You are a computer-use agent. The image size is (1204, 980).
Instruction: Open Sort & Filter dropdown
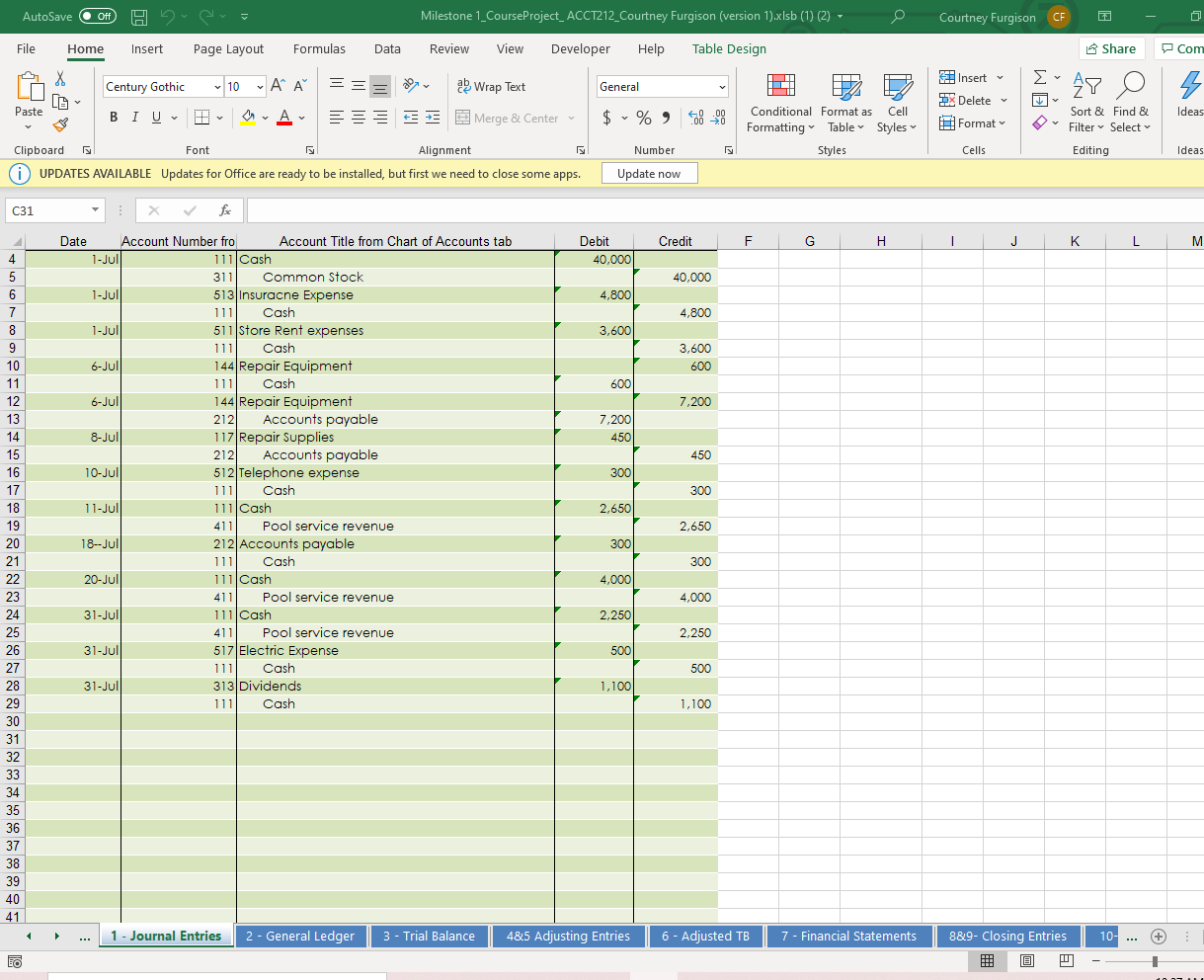point(1086,103)
